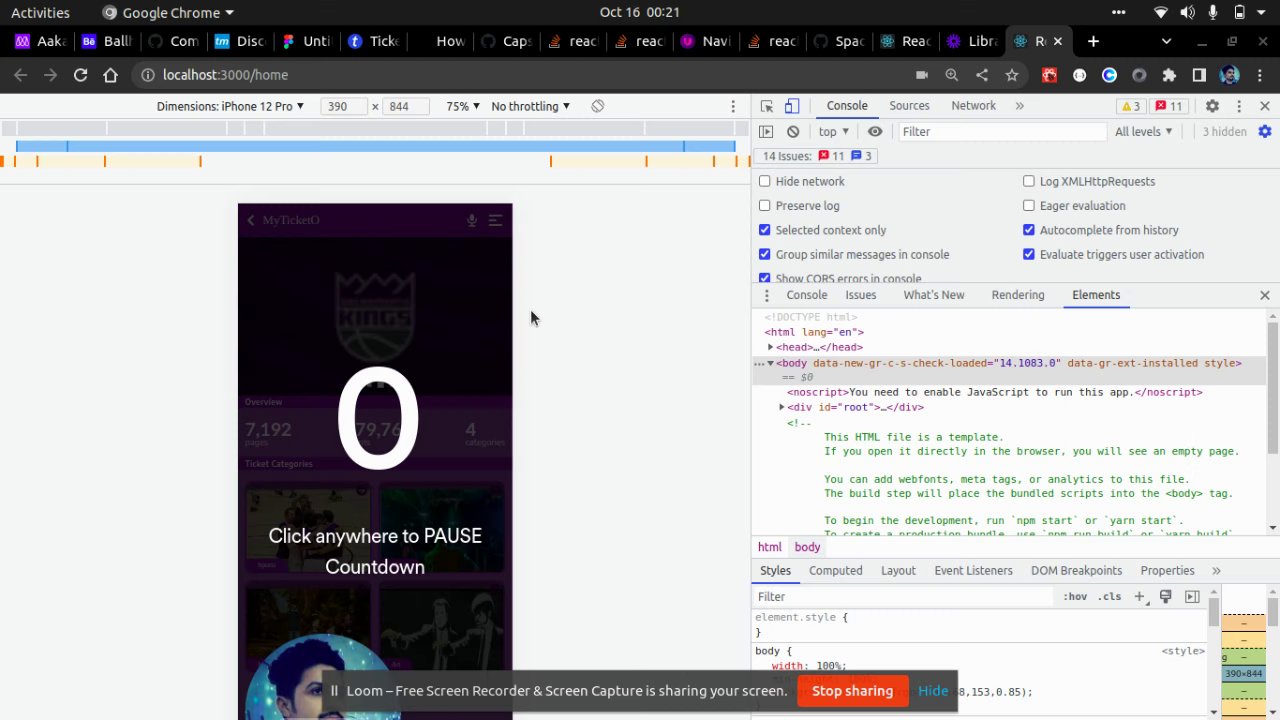Enable Hide network checkbox
The width and height of the screenshot is (1280, 720).
765,181
